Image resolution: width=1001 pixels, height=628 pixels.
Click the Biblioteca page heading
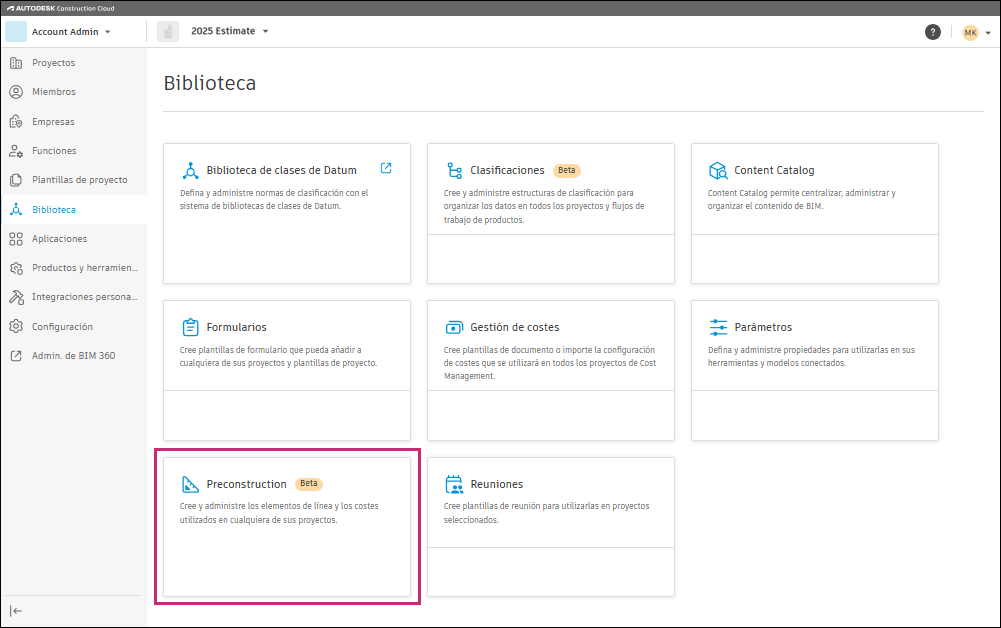coord(210,83)
